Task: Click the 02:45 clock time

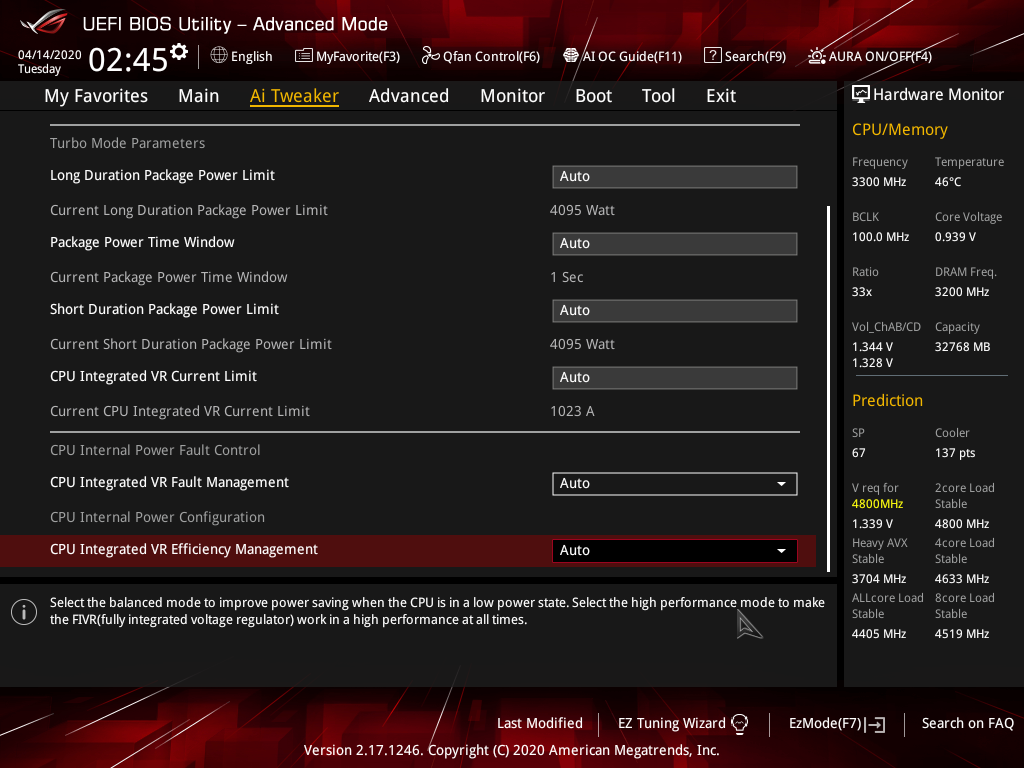Action: [x=128, y=60]
